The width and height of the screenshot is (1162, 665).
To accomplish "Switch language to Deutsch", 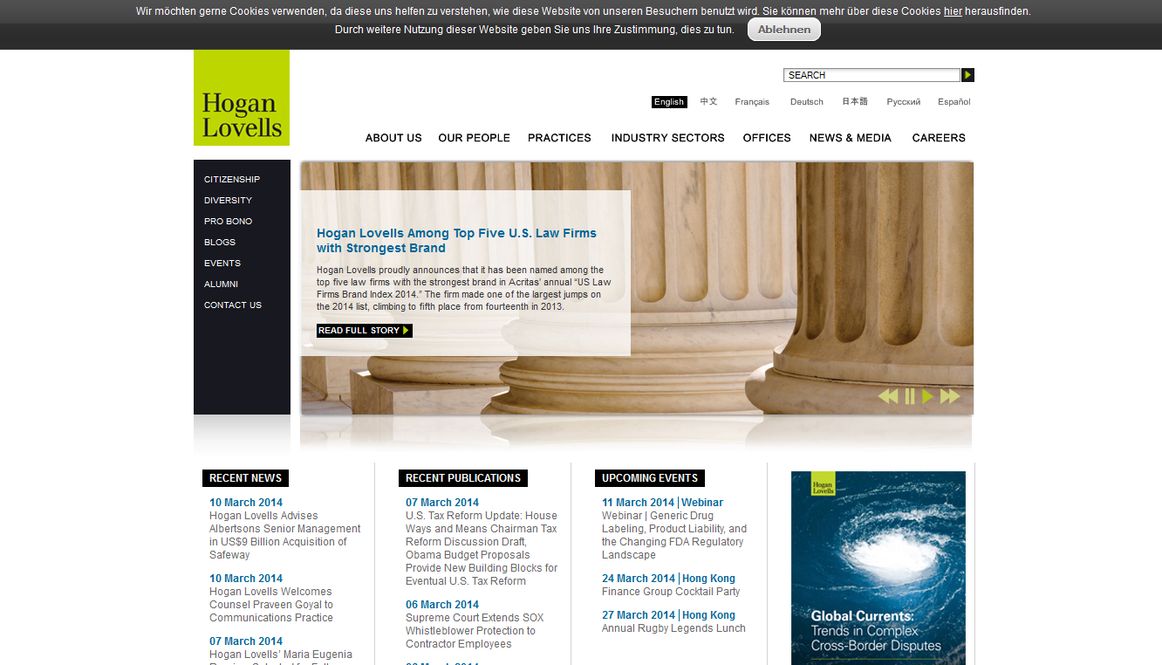I will click(806, 102).
